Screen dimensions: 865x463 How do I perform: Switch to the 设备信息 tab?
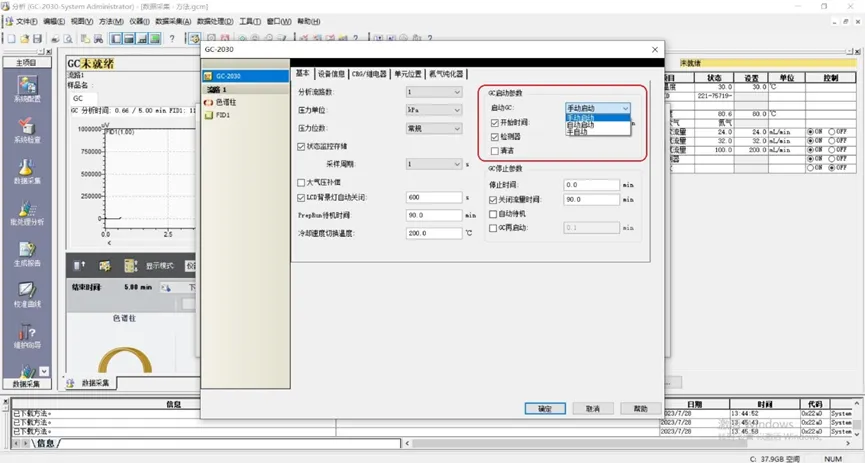(331, 73)
